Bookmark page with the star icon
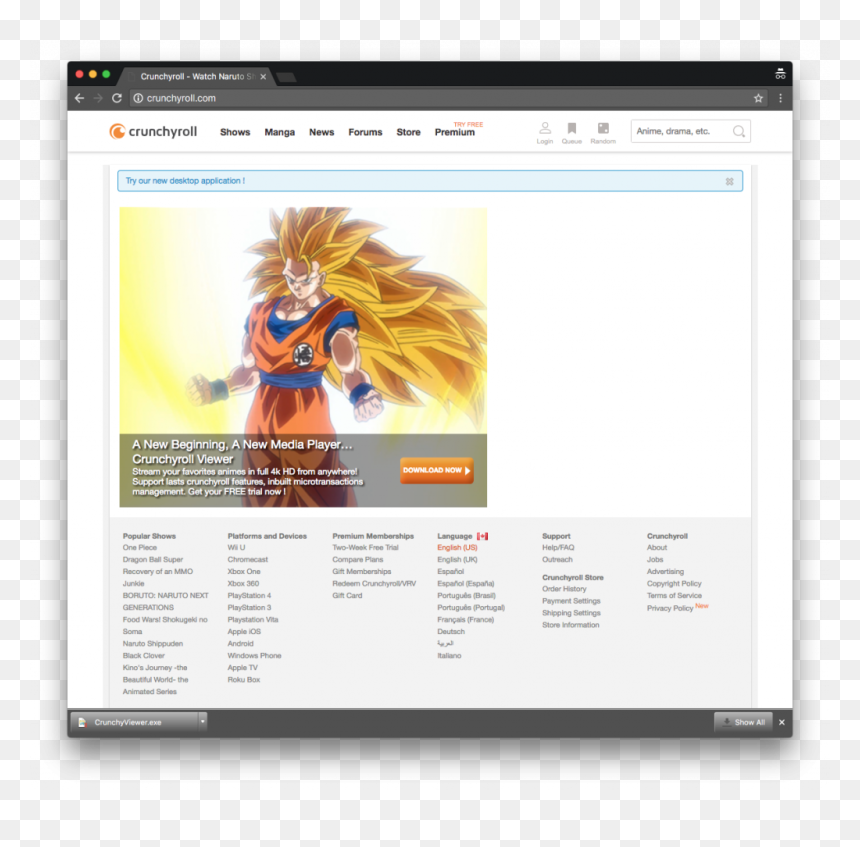The width and height of the screenshot is (860, 847). coord(758,98)
